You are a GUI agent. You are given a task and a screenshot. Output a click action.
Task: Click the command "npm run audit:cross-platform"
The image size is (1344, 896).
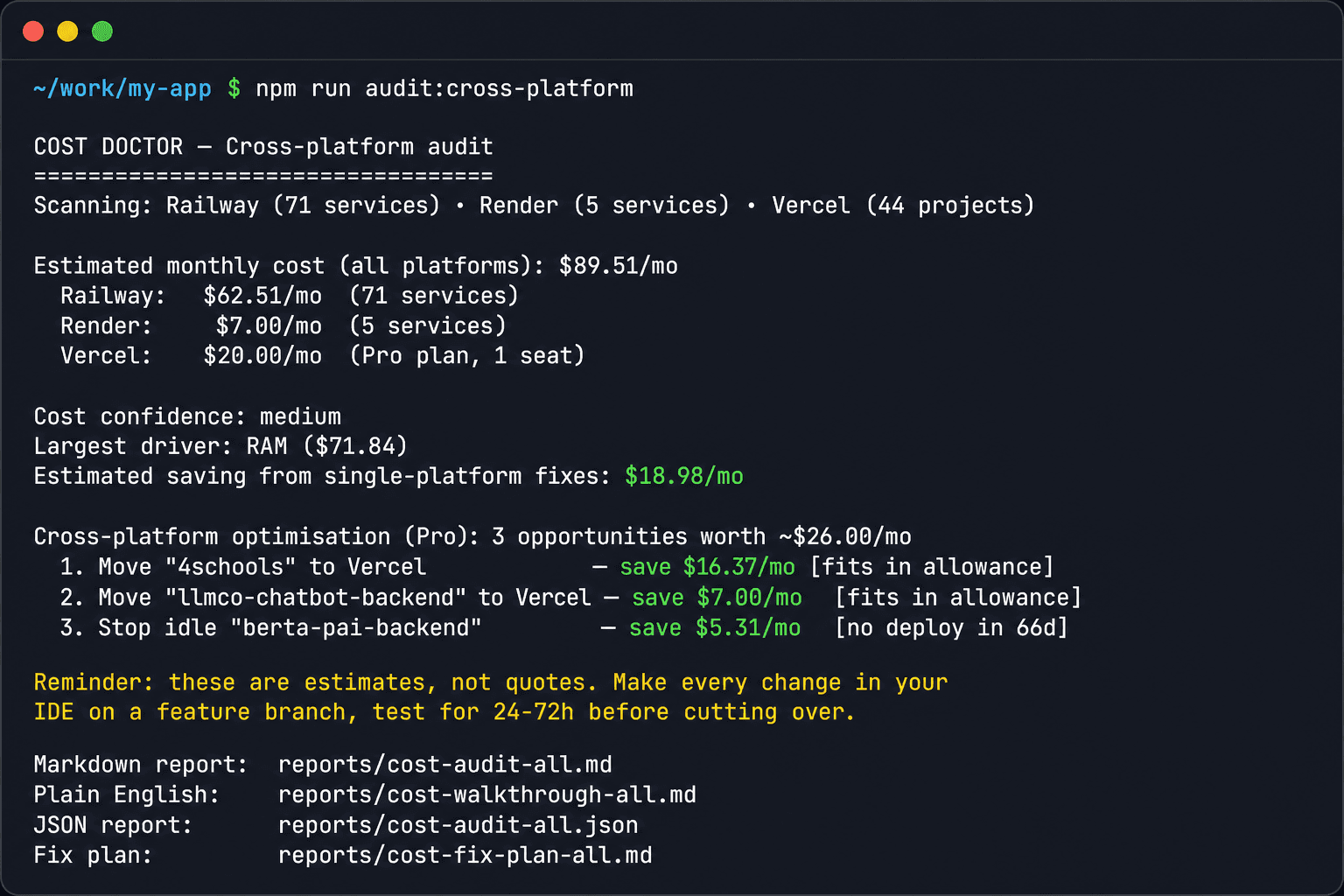[444, 88]
